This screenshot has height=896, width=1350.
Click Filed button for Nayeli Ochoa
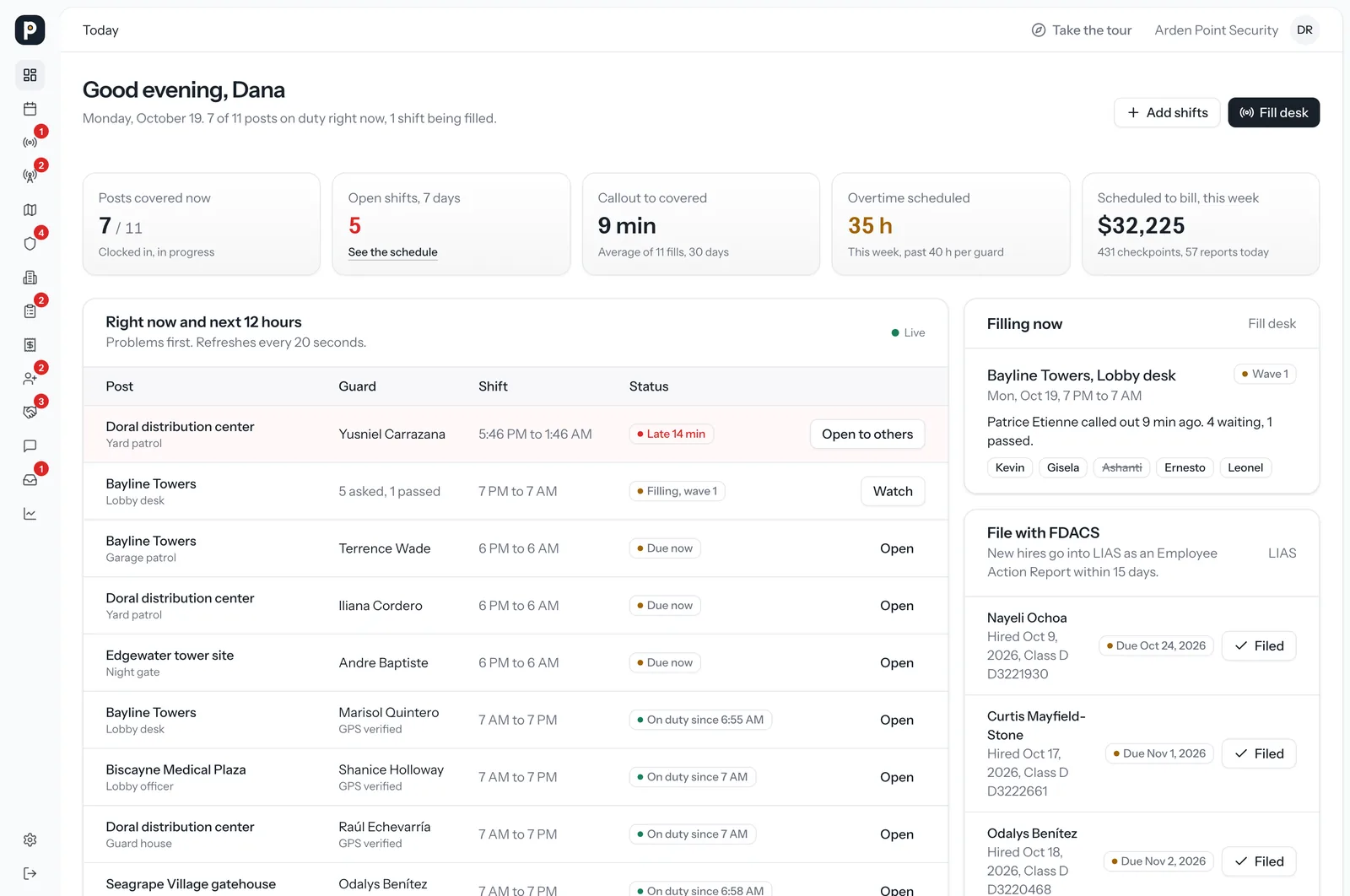(1259, 646)
